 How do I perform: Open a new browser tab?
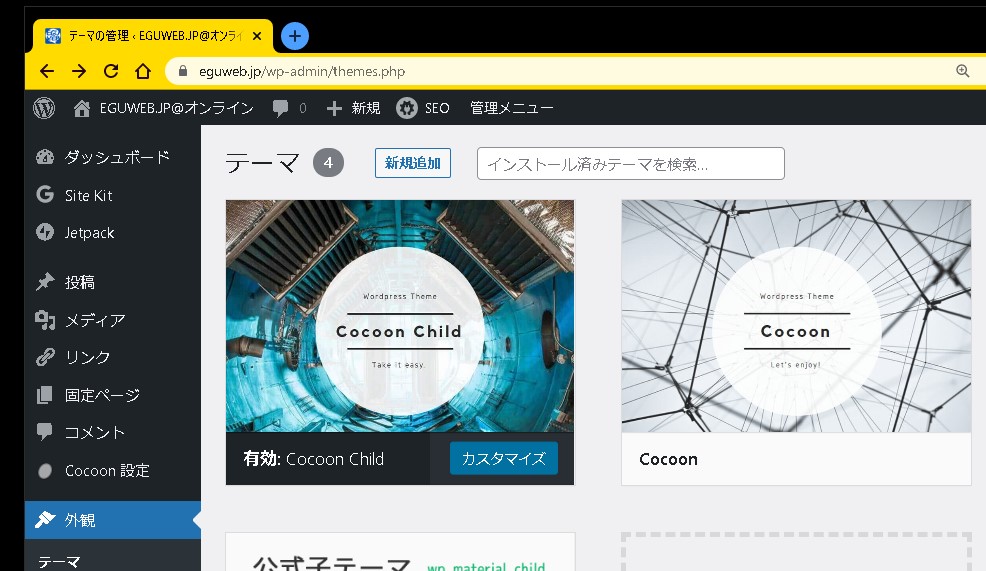point(294,36)
